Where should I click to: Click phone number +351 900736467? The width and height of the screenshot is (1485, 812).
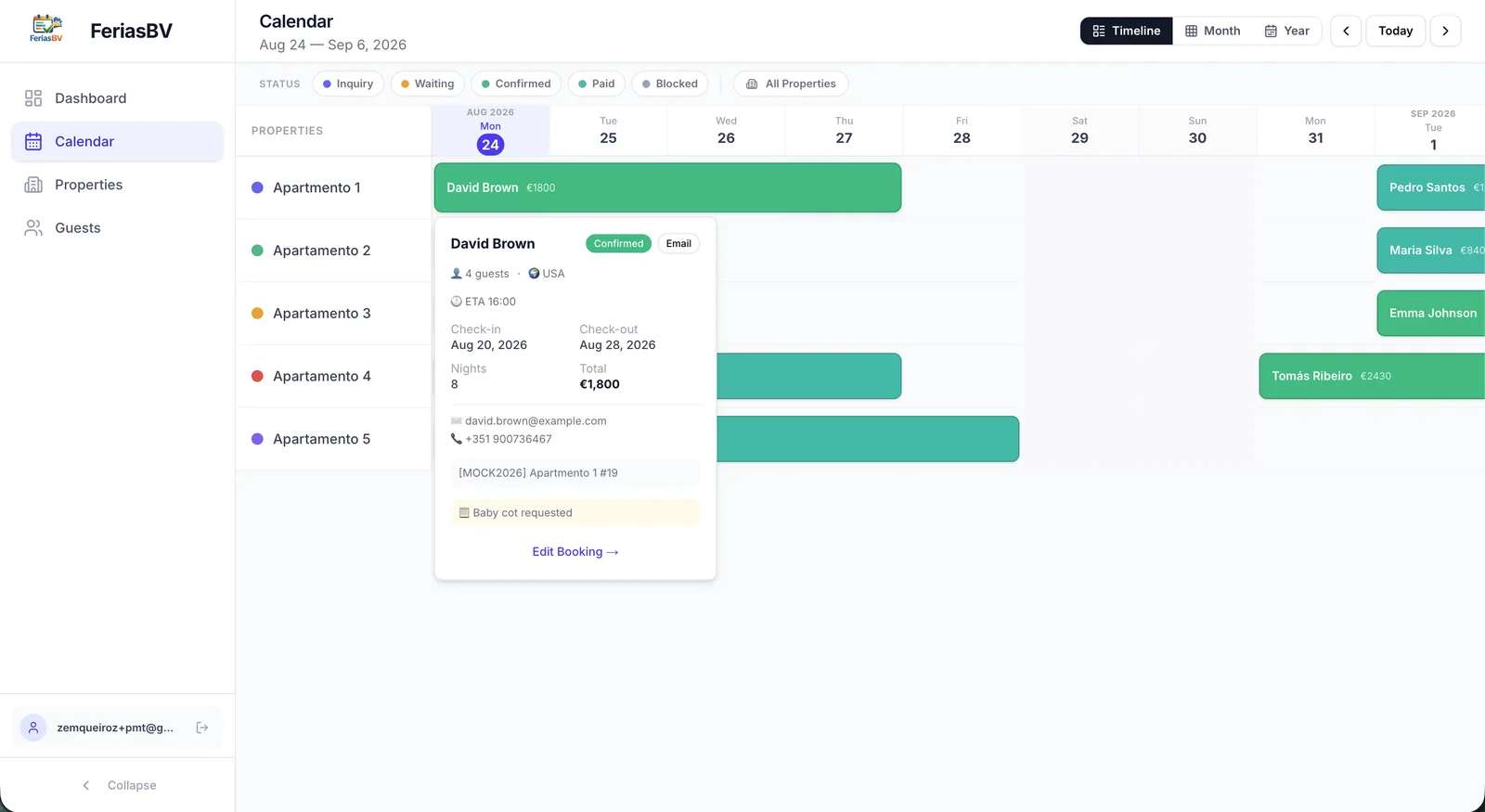click(509, 439)
